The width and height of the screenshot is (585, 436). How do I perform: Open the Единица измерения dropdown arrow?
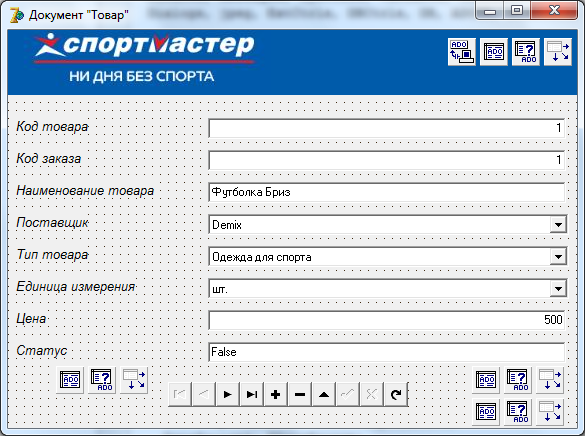click(559, 288)
